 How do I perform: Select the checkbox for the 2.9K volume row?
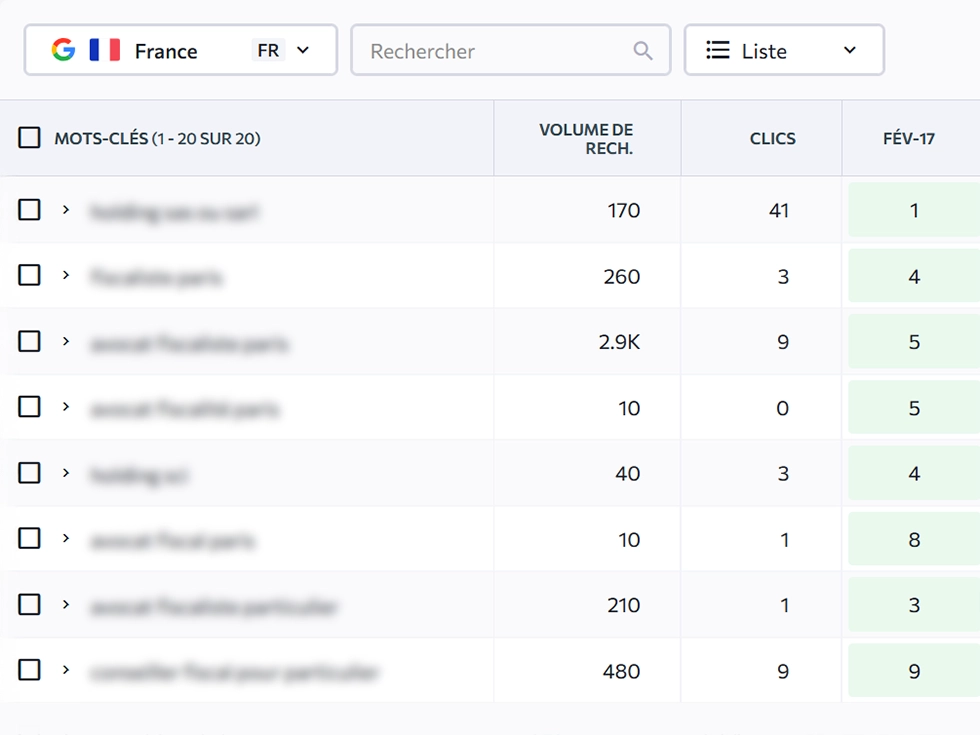(30, 342)
